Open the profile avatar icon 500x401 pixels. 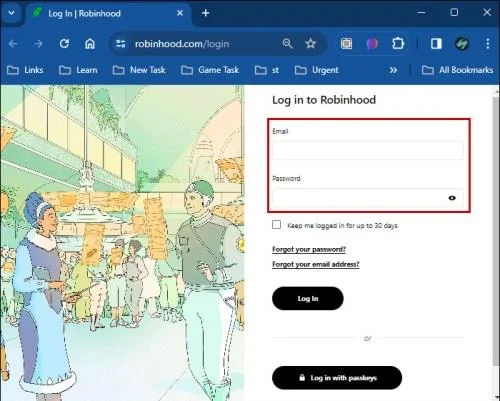click(462, 43)
